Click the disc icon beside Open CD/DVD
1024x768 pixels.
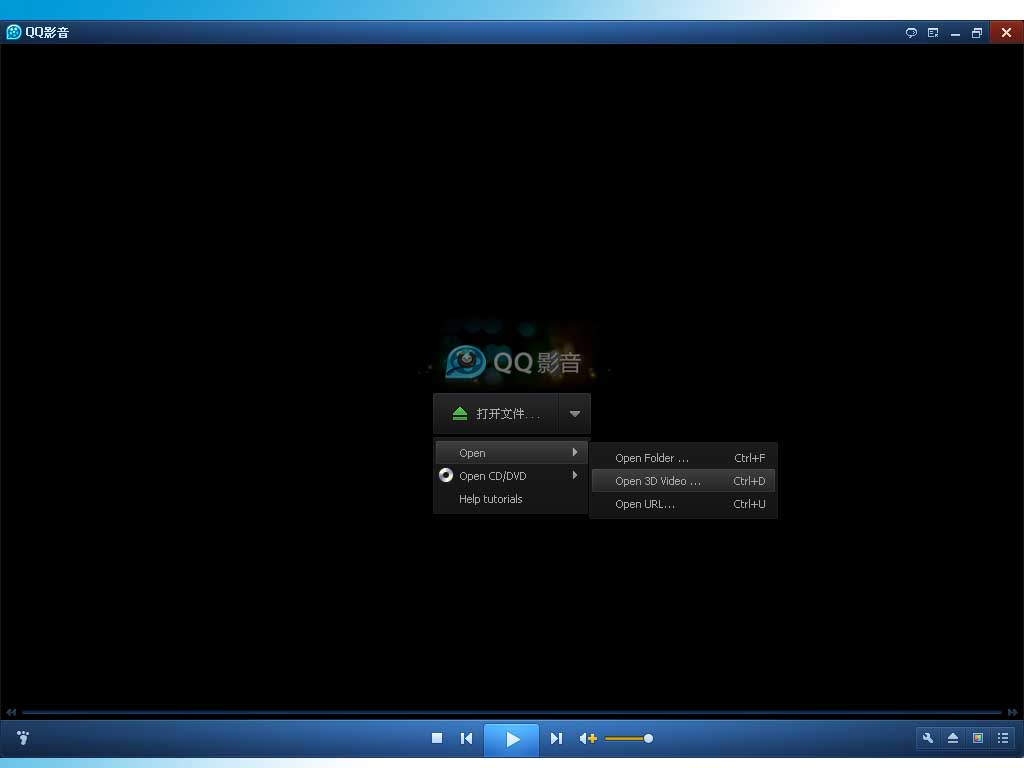(446, 475)
